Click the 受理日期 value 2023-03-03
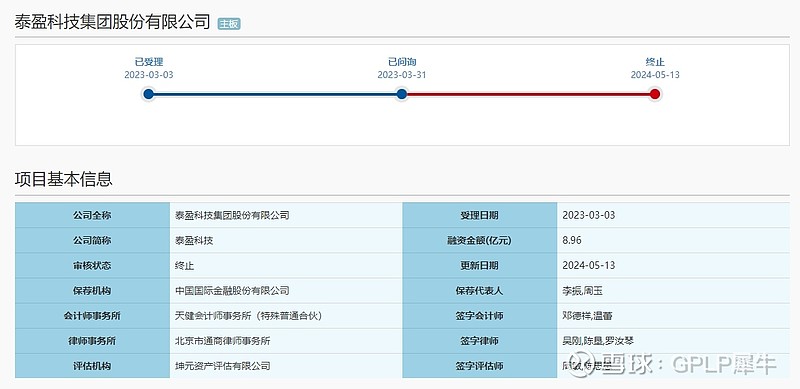Viewport: 800px width, 389px height. coord(589,215)
